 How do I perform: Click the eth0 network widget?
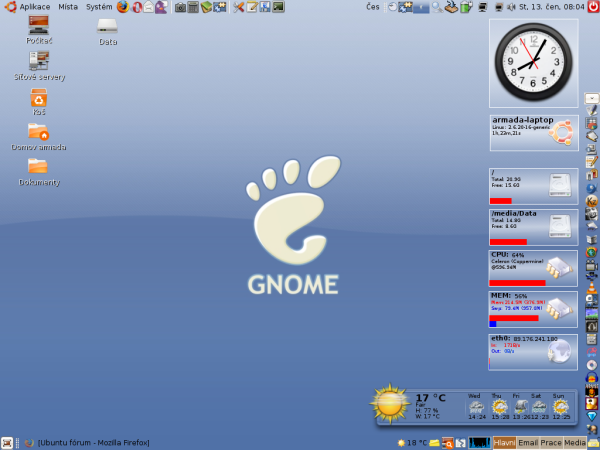[533, 352]
